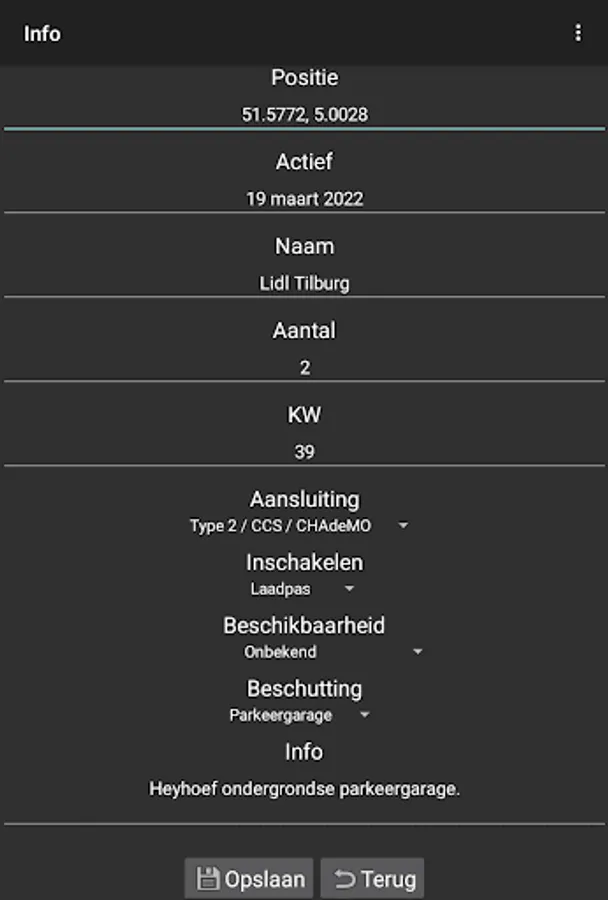
Task: Click the Actief date '19 maart 2022'
Action: [x=304, y=198]
